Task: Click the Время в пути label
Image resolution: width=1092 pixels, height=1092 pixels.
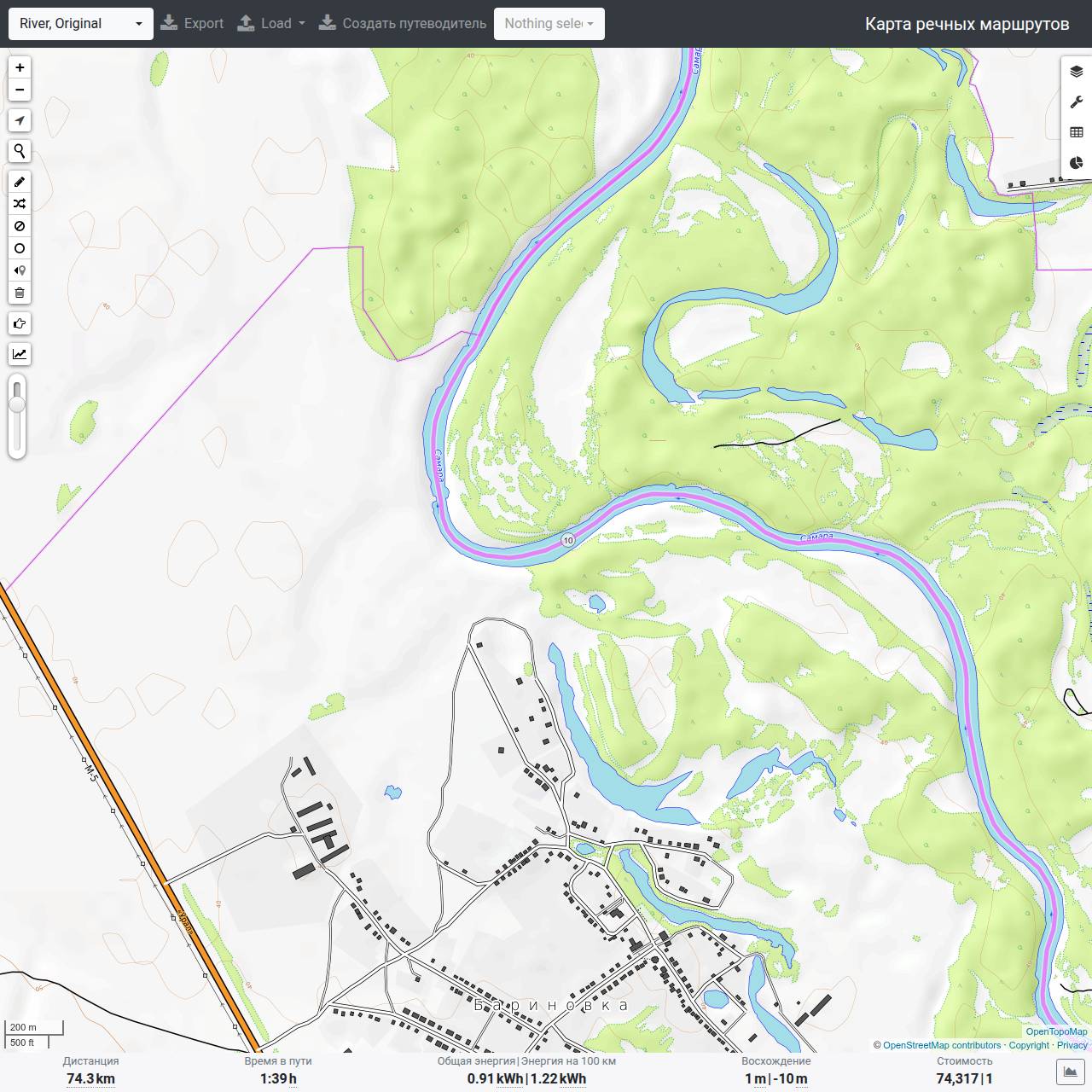Action: click(278, 1061)
